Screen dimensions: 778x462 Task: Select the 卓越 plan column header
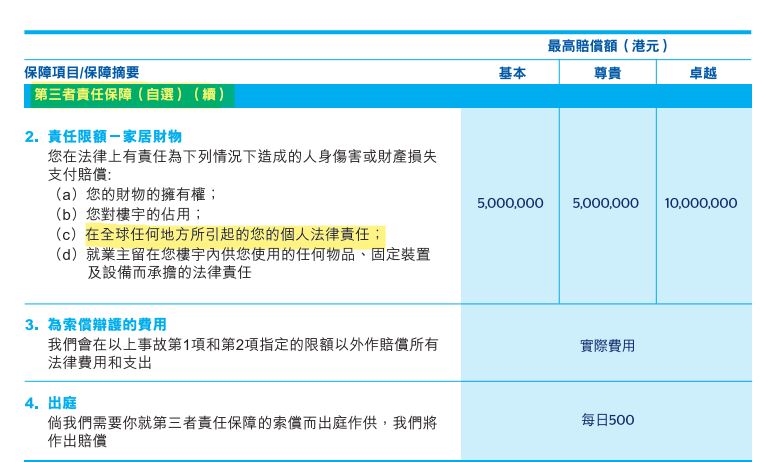coord(703,73)
